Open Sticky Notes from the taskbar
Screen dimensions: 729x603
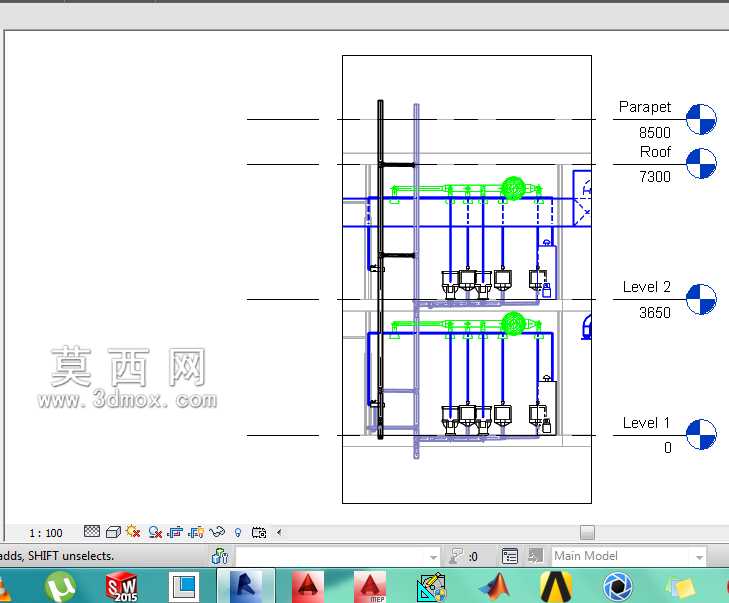tap(680, 588)
